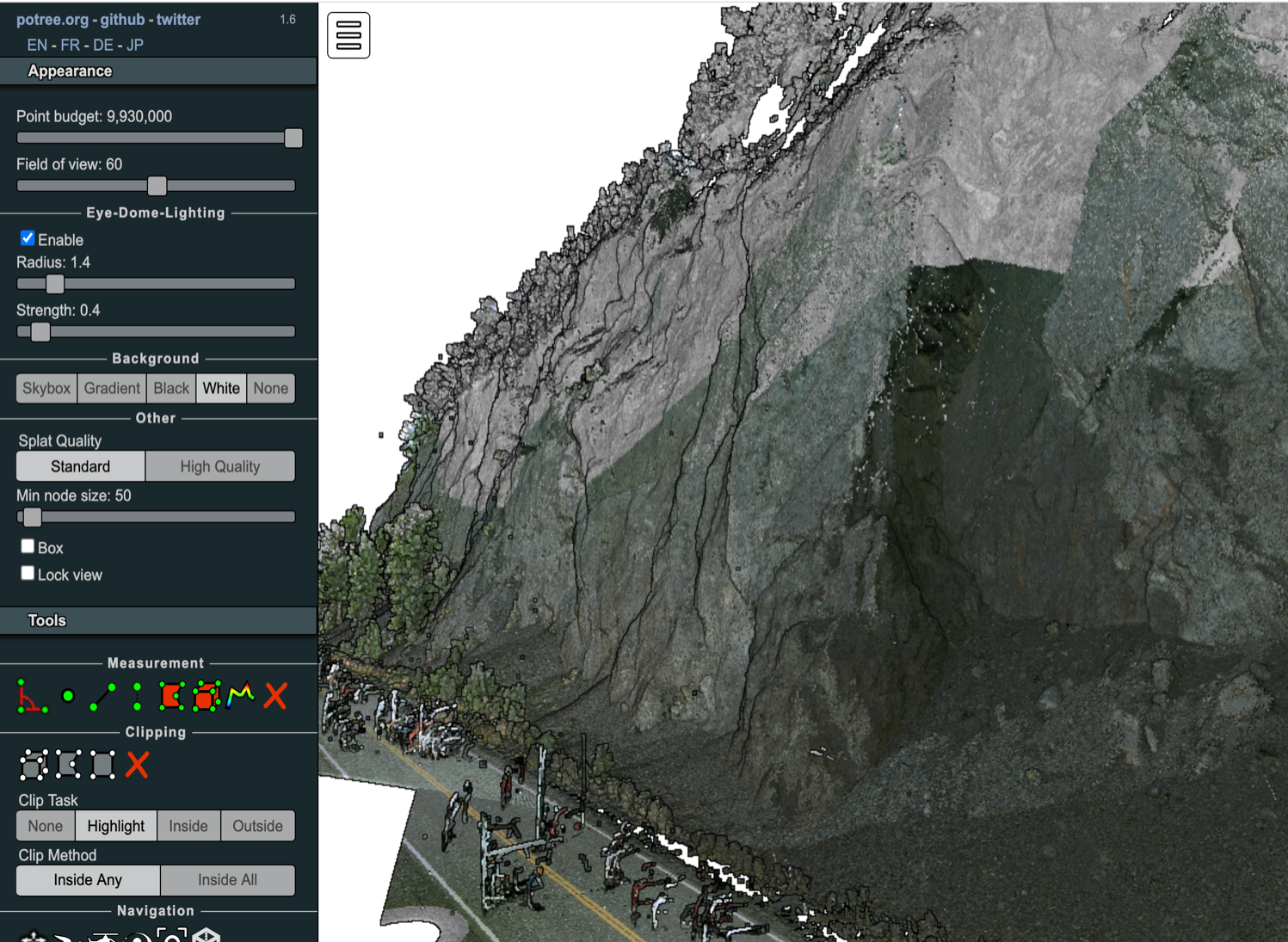Select the angle measurement tool

click(x=33, y=696)
